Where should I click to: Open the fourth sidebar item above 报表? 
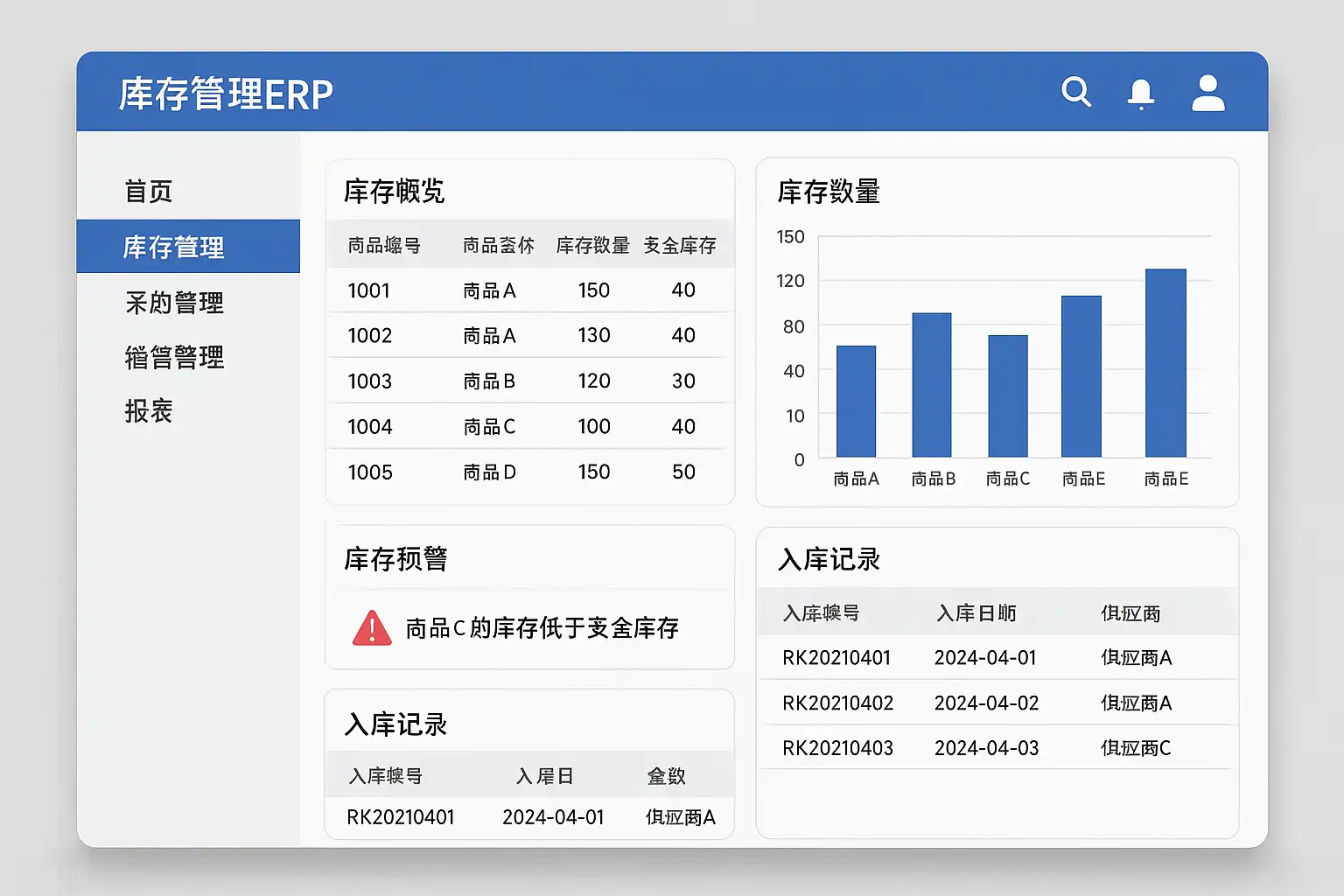tap(174, 357)
